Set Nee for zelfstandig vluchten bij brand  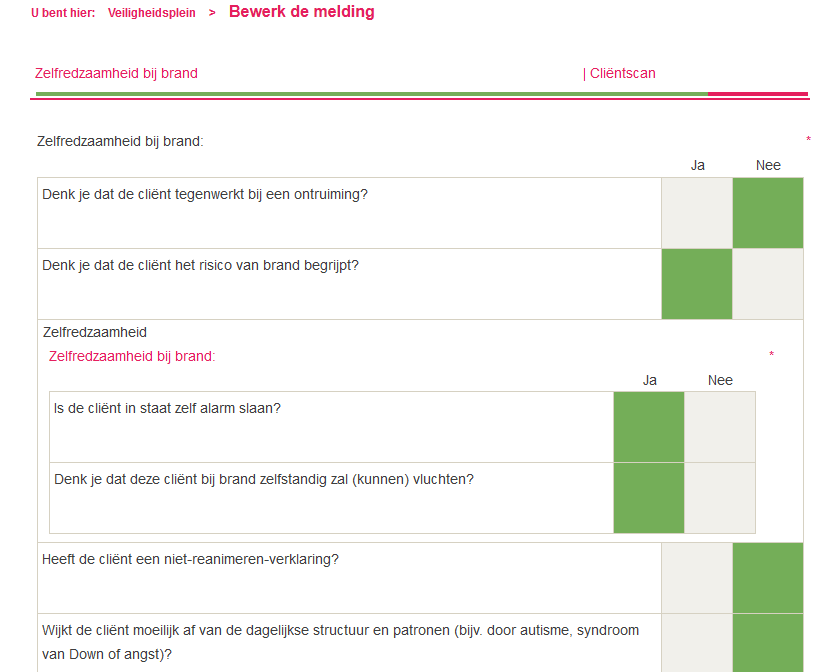(720, 498)
